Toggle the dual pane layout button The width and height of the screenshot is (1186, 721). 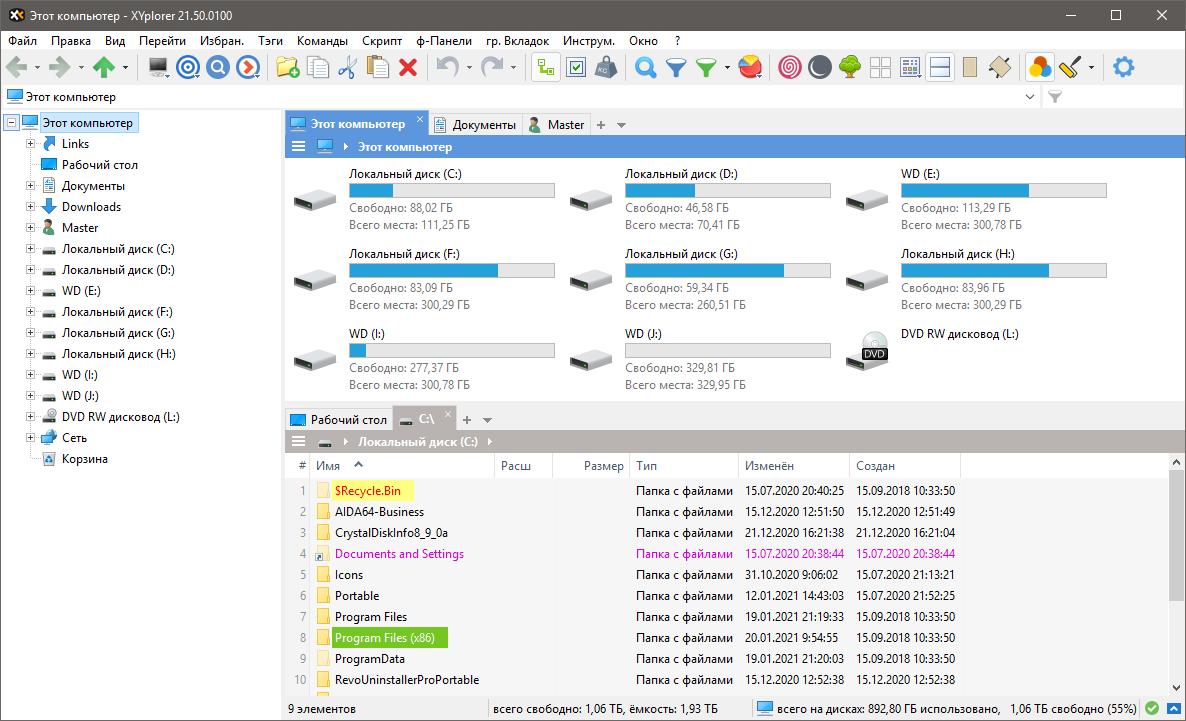click(x=939, y=67)
